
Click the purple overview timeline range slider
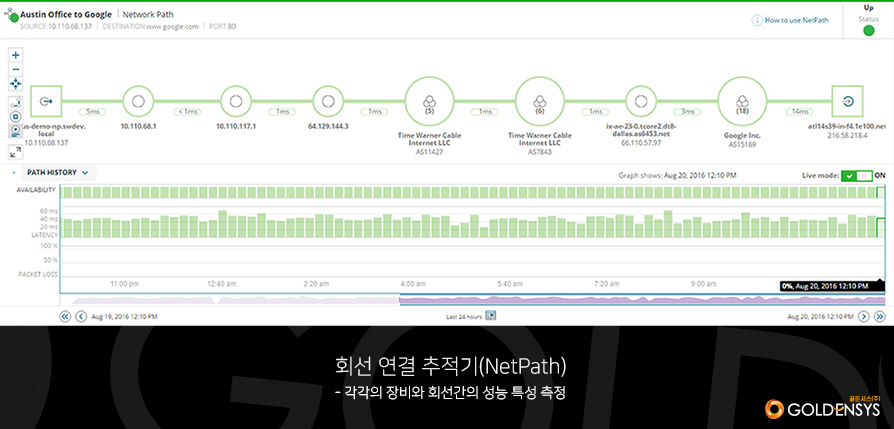pos(643,300)
